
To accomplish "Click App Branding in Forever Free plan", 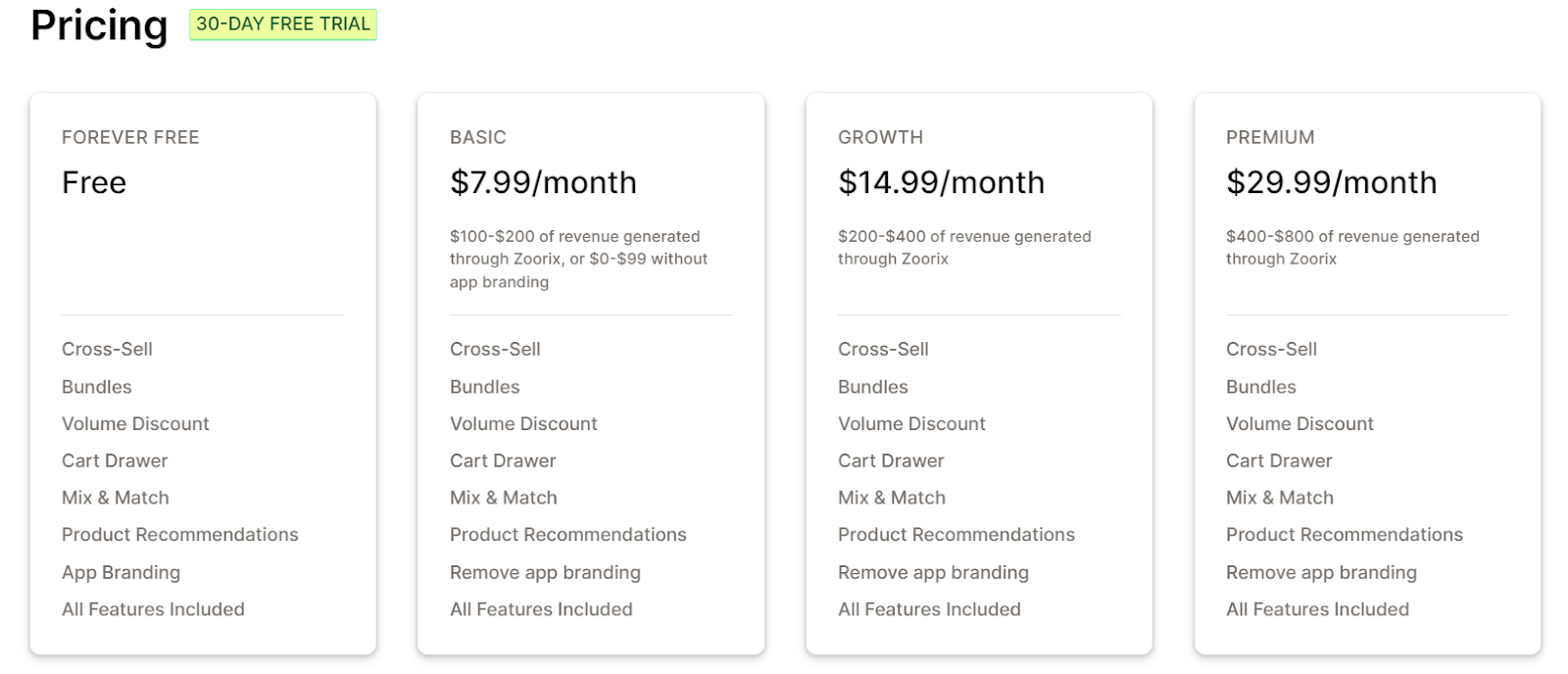I will coord(121,572).
